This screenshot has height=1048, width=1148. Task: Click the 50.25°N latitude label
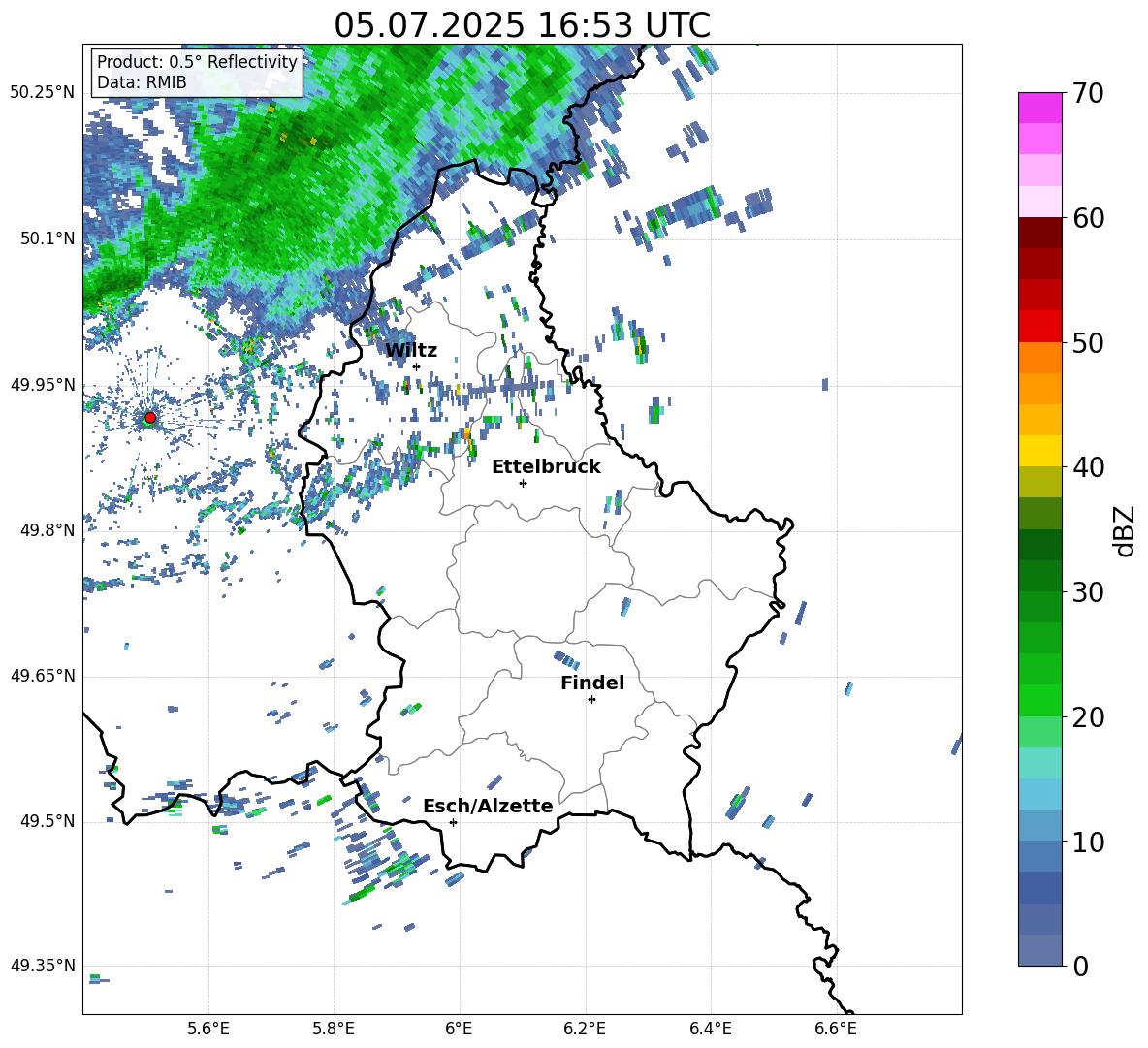point(43,93)
